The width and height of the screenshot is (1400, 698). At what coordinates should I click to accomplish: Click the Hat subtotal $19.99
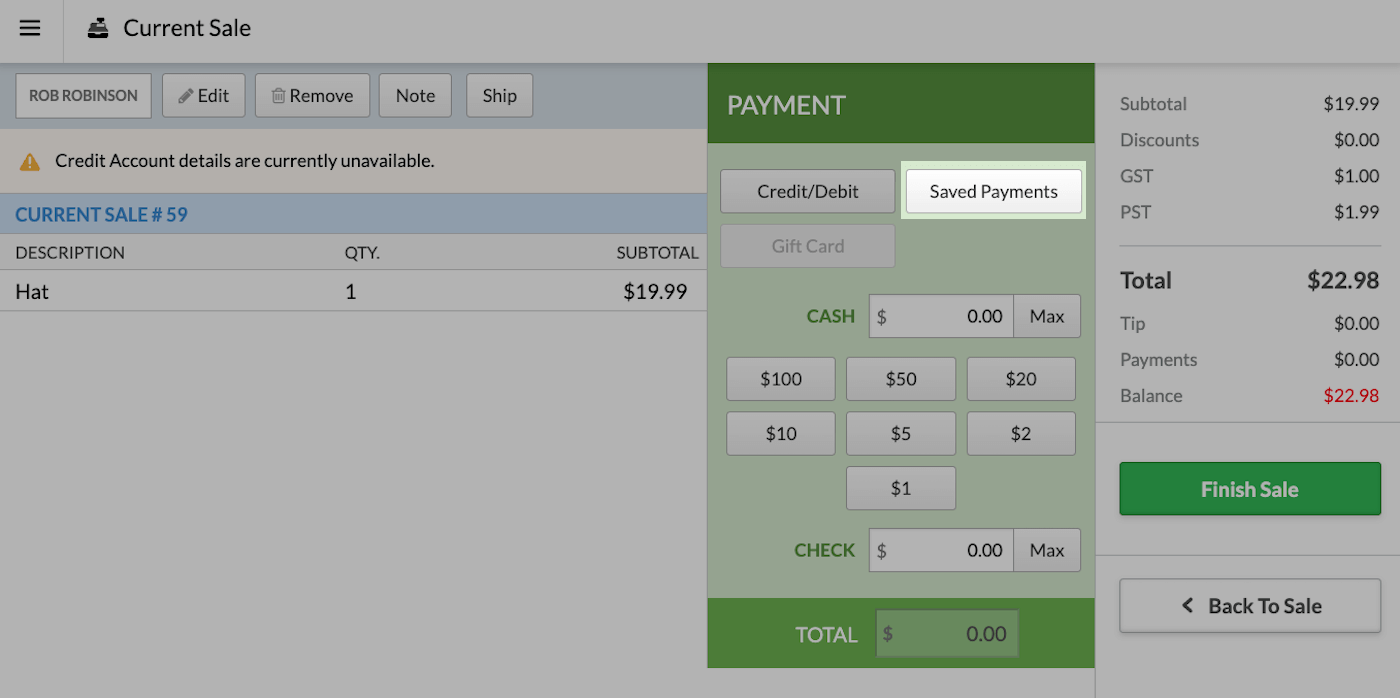point(655,292)
